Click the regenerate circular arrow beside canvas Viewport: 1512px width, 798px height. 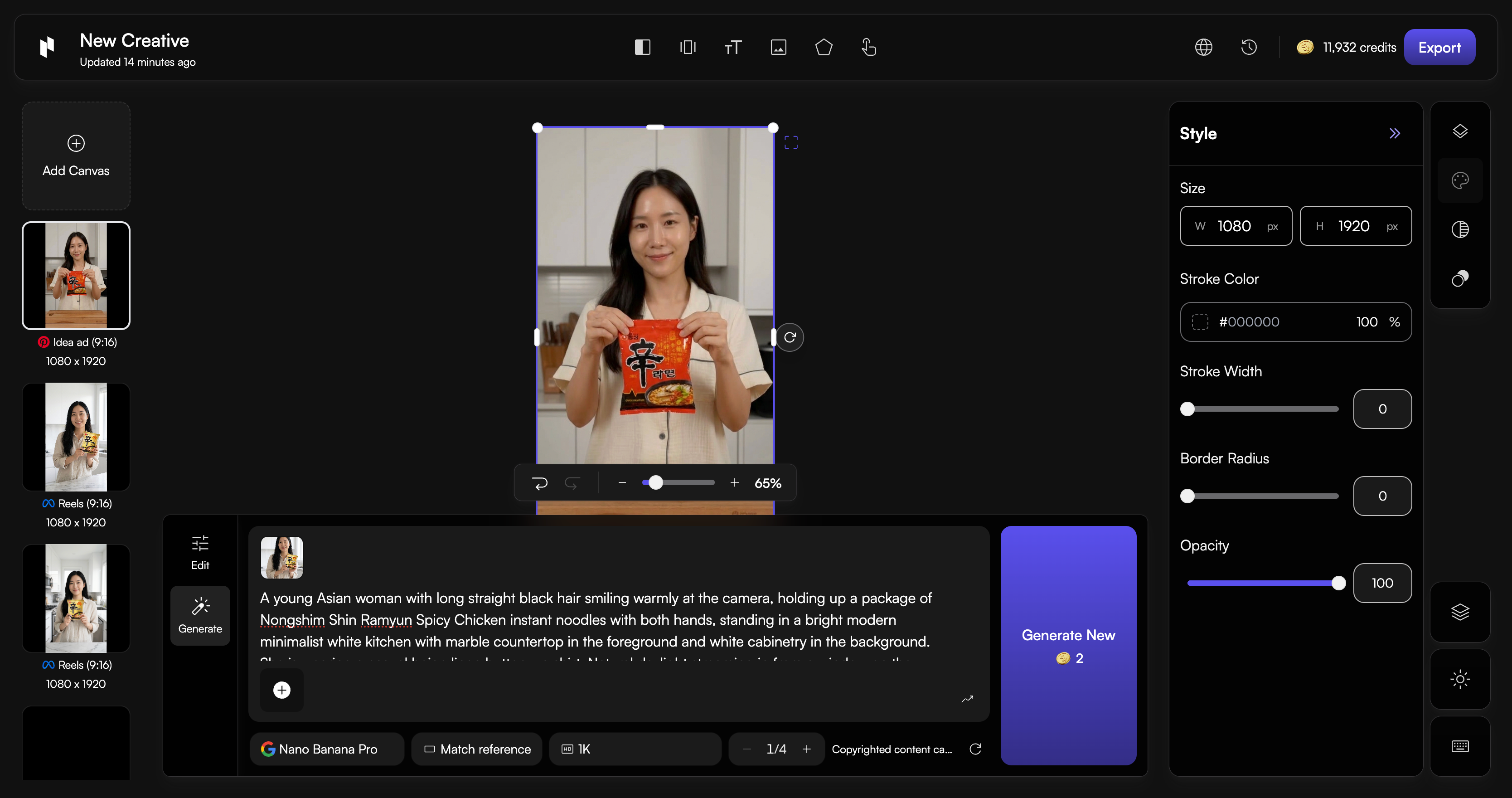pyautogui.click(x=790, y=337)
